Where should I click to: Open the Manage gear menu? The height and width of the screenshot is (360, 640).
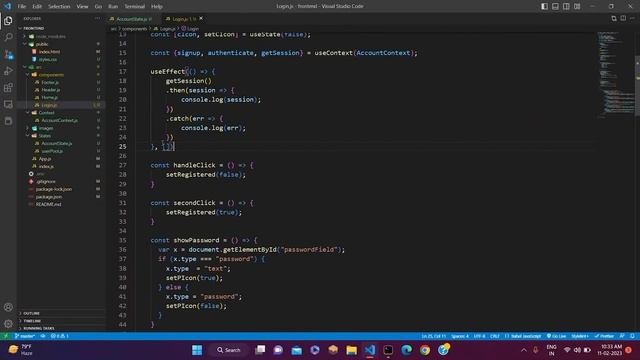click(8, 324)
